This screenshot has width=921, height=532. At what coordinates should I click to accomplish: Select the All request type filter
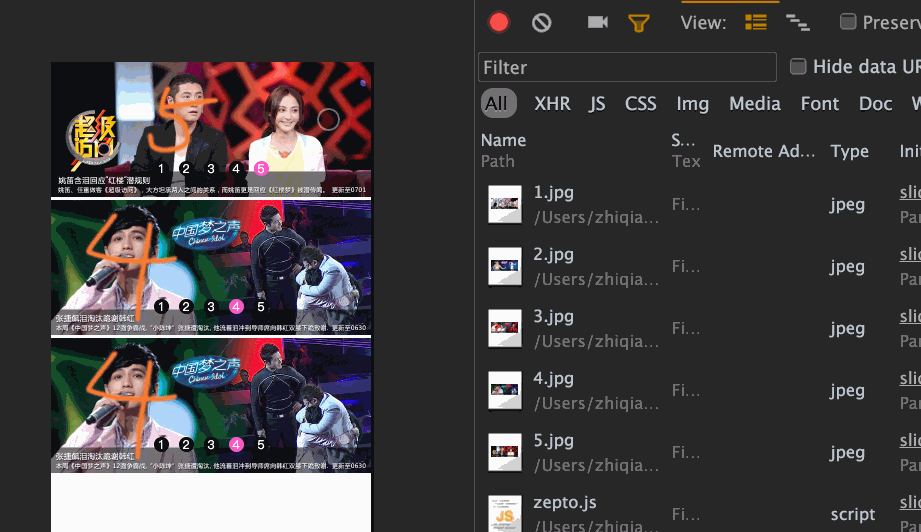pos(499,103)
